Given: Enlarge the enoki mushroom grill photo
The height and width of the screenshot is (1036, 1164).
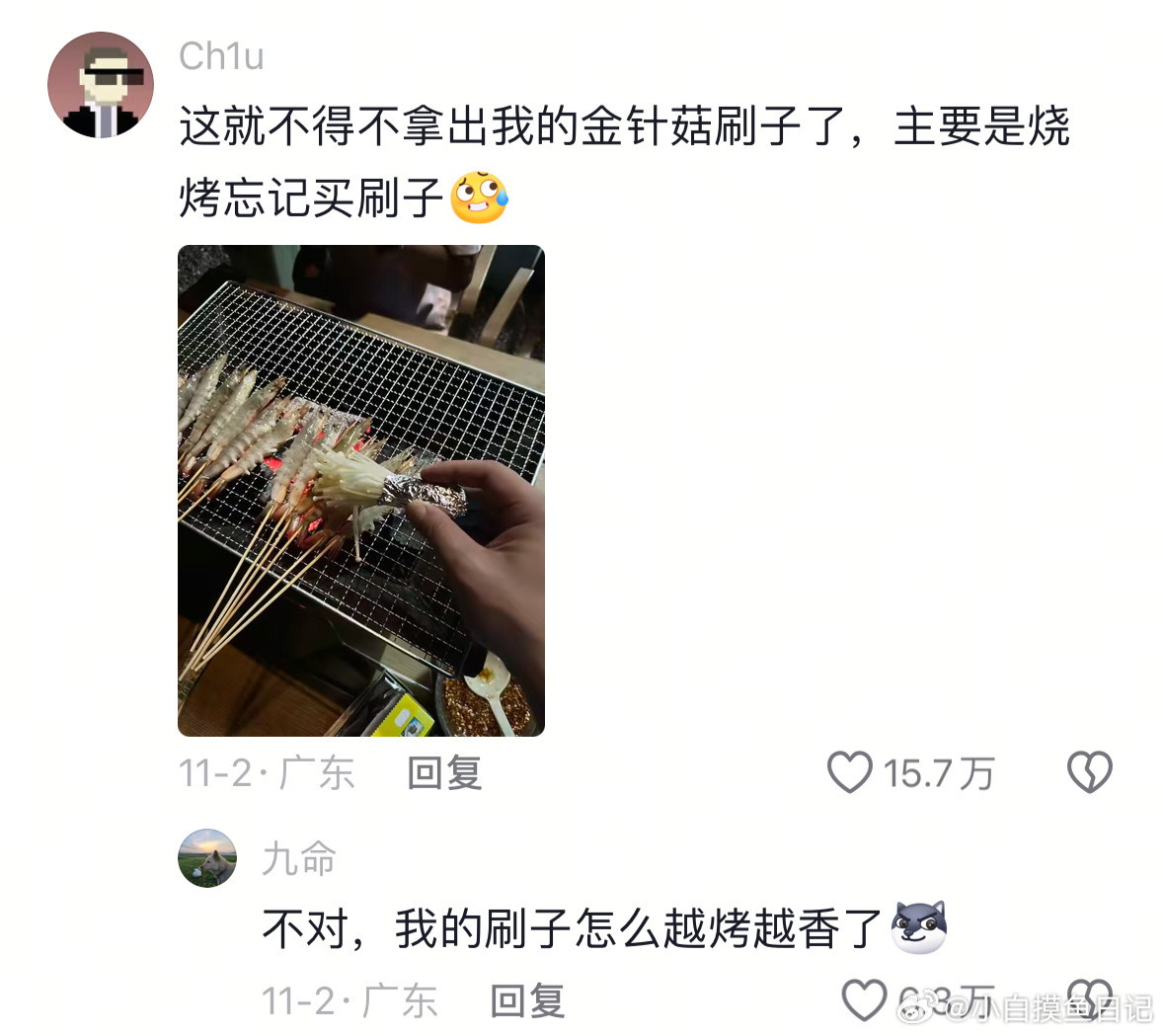Looking at the screenshot, I should [x=361, y=490].
